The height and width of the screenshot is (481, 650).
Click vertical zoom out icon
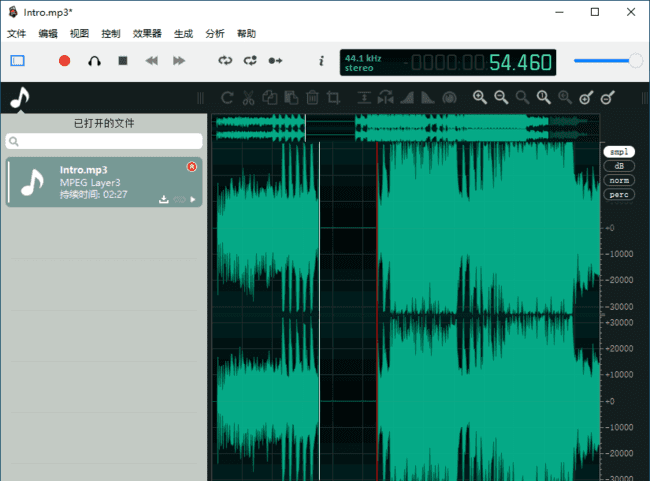click(607, 98)
